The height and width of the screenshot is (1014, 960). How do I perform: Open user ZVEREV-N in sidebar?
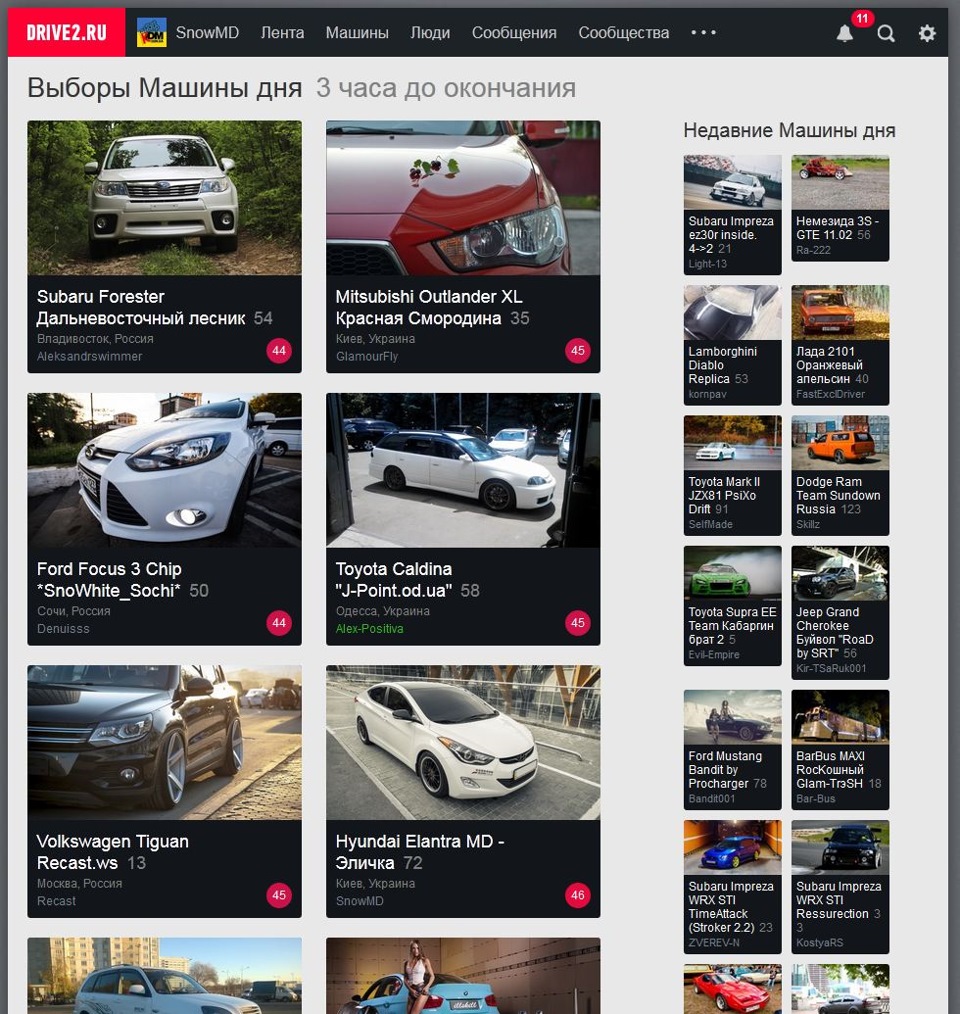[714, 943]
